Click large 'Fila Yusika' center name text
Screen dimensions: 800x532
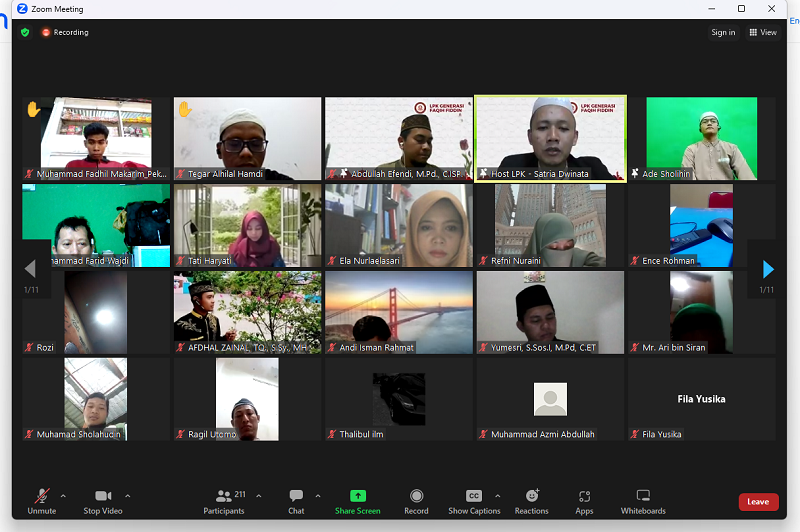[702, 399]
